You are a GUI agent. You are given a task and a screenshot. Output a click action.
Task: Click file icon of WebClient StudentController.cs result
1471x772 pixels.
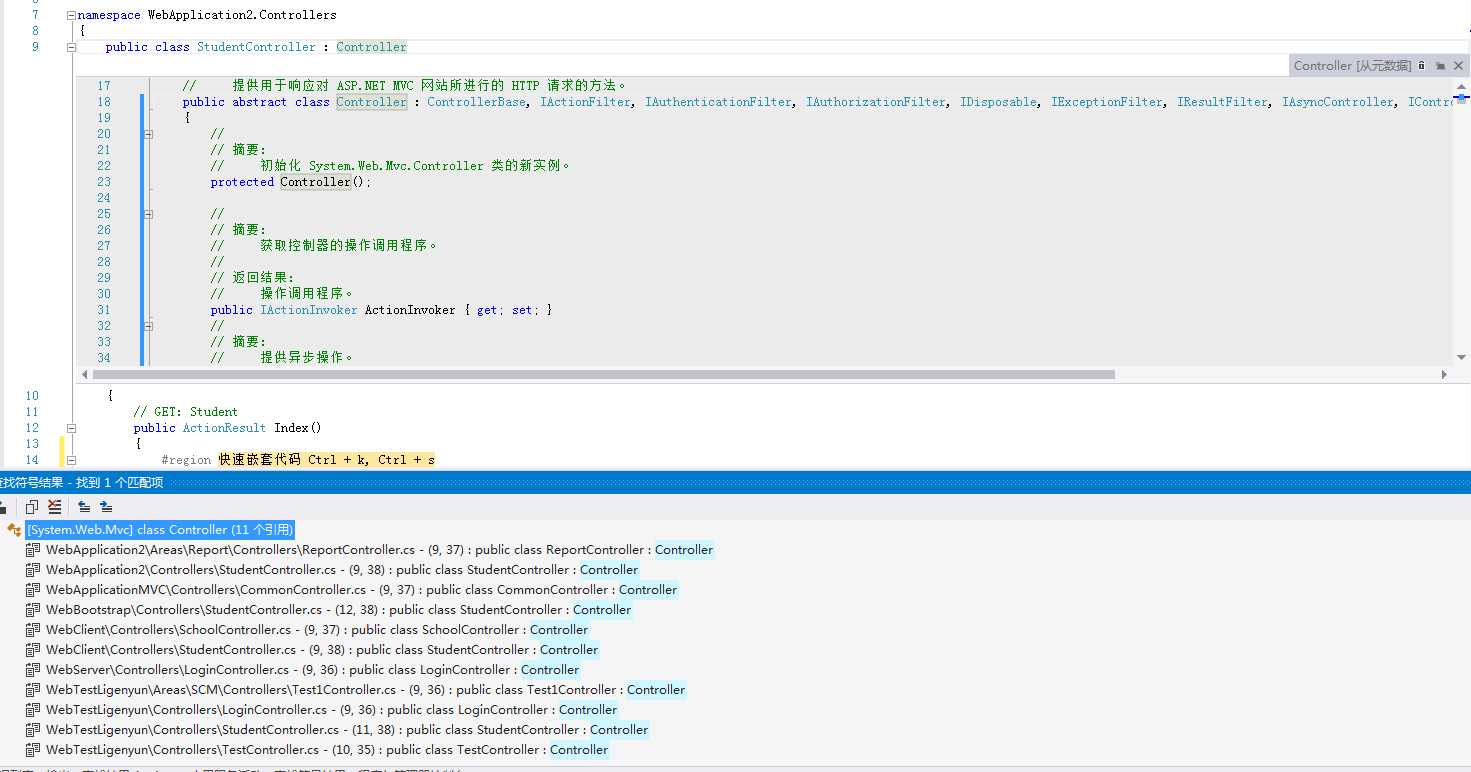coord(33,650)
